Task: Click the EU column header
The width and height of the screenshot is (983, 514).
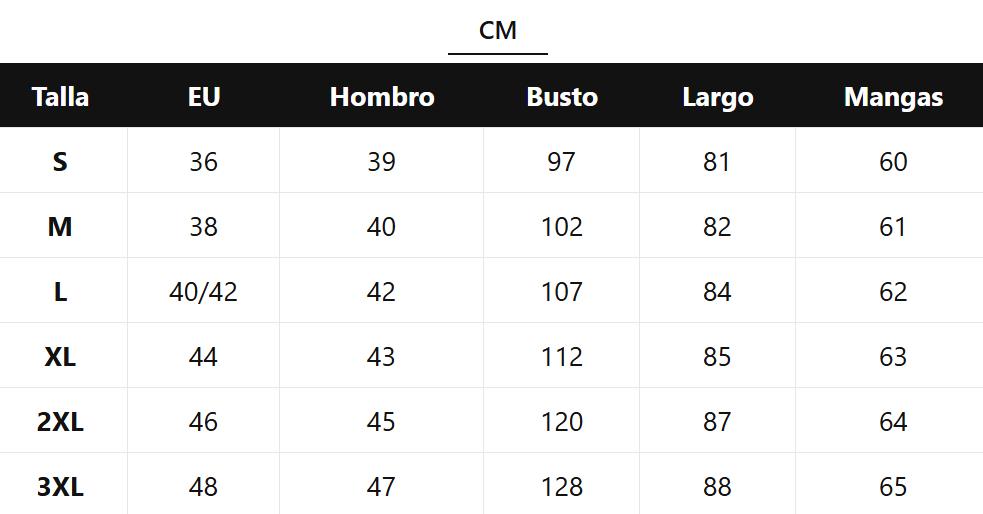Action: tap(204, 97)
